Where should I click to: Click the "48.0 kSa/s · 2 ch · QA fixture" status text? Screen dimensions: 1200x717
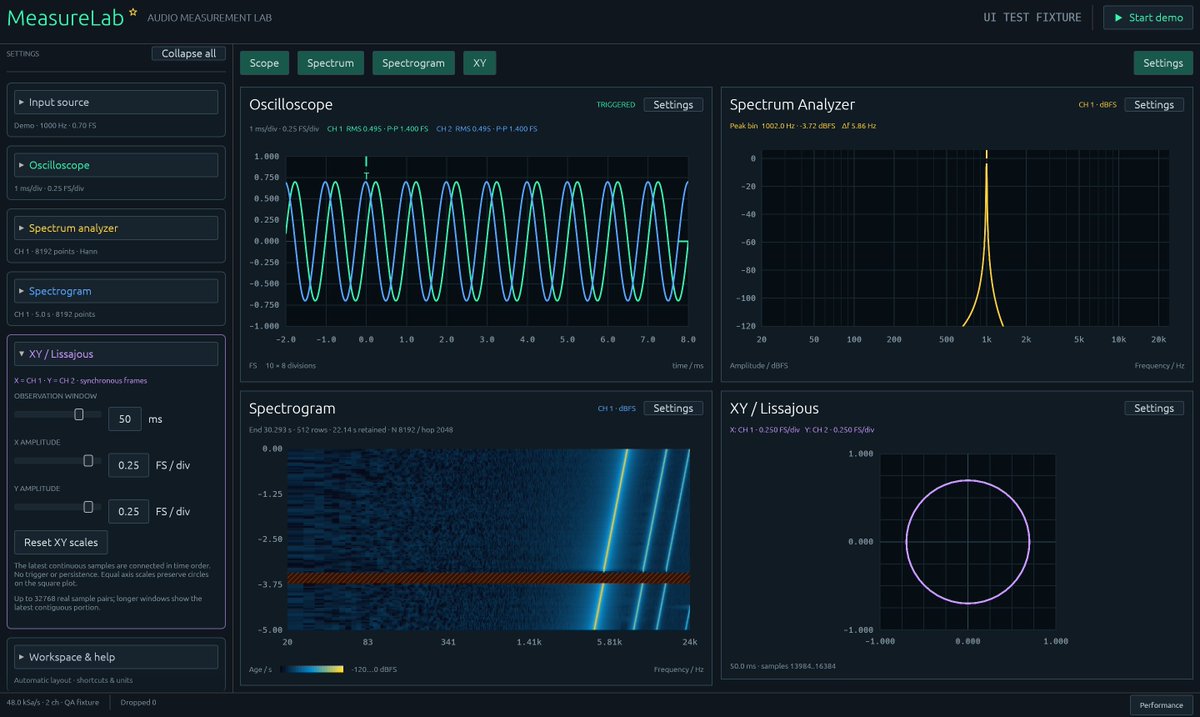click(x=55, y=703)
